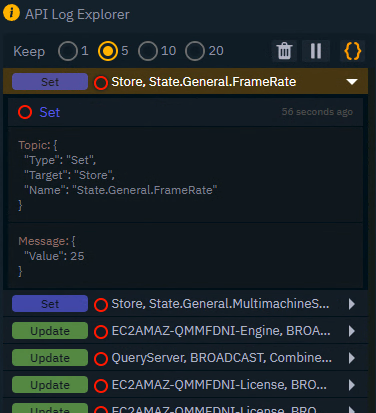Click the "Name": "State.General.FrameRate" line
376x413 pixels.
pos(121,190)
